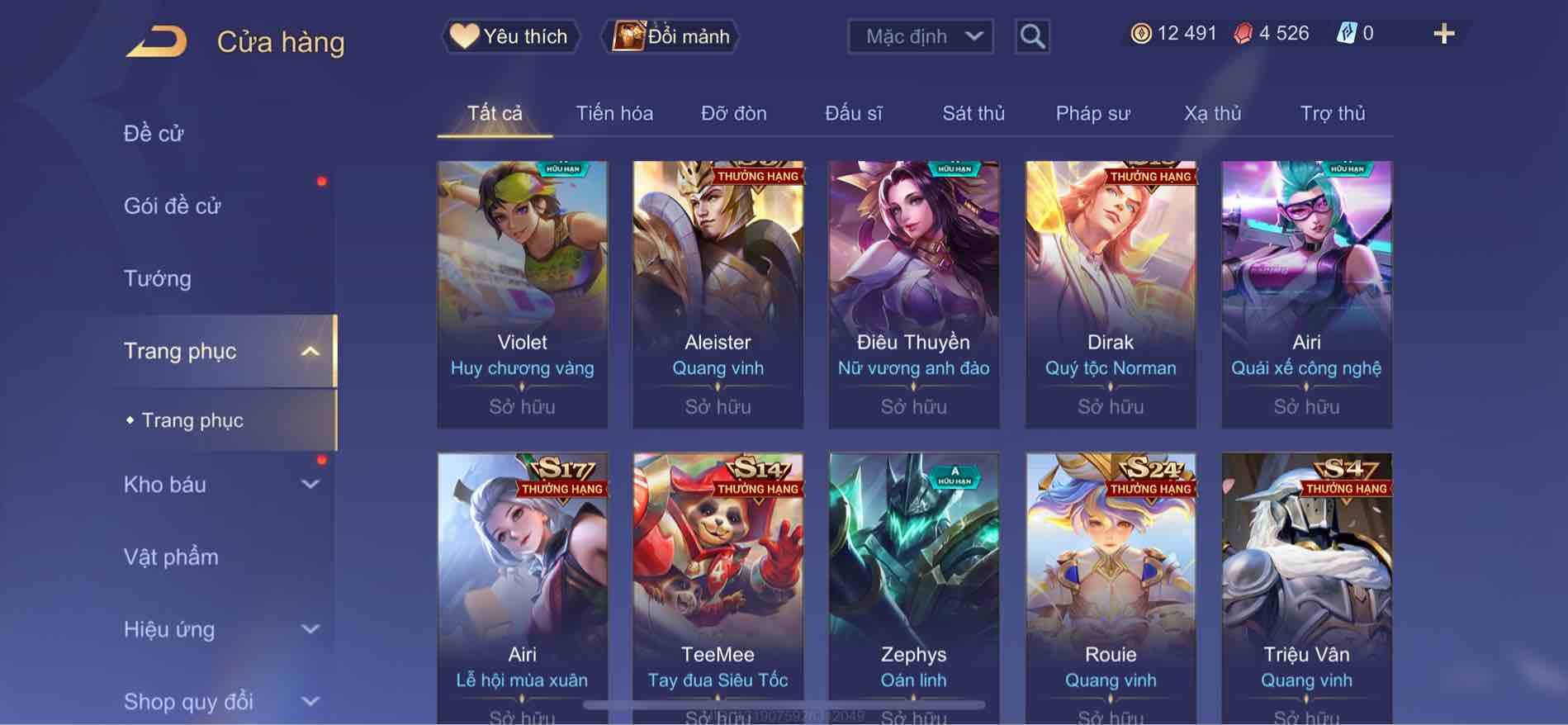The height and width of the screenshot is (725, 1568).
Task: Select the Tiến hóa tab
Action: point(614,113)
